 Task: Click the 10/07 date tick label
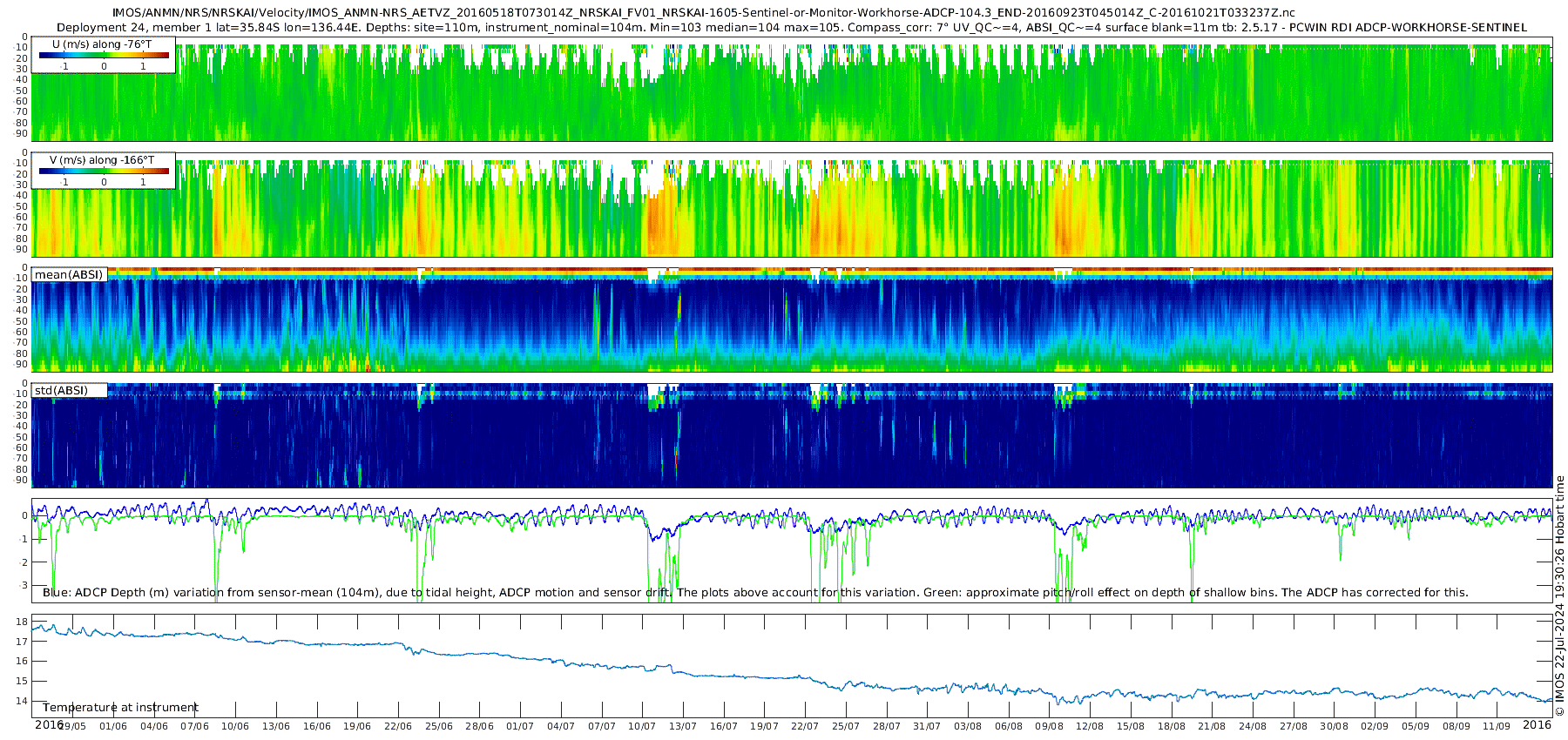click(642, 726)
